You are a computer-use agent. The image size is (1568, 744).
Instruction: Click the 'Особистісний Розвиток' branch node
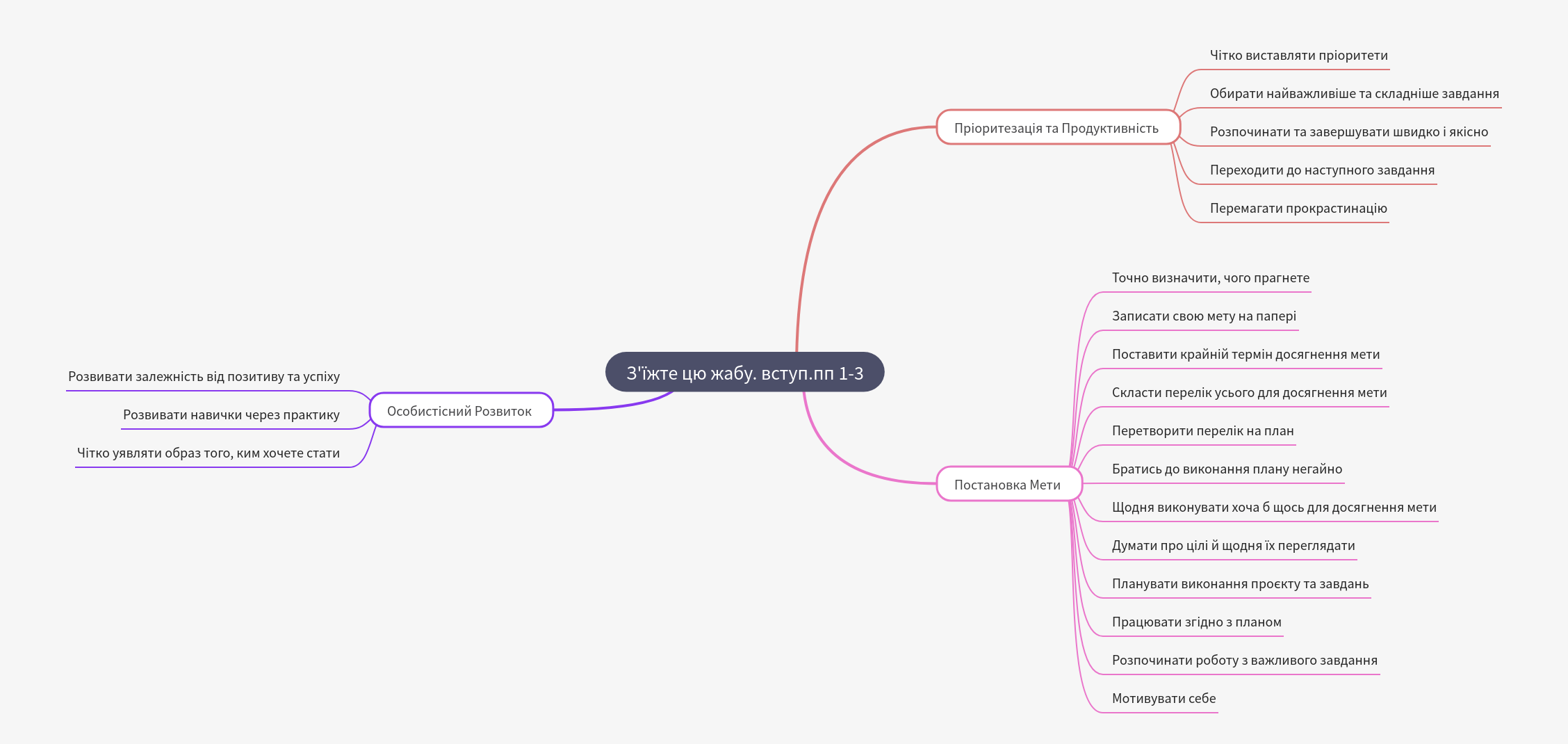coord(459,411)
